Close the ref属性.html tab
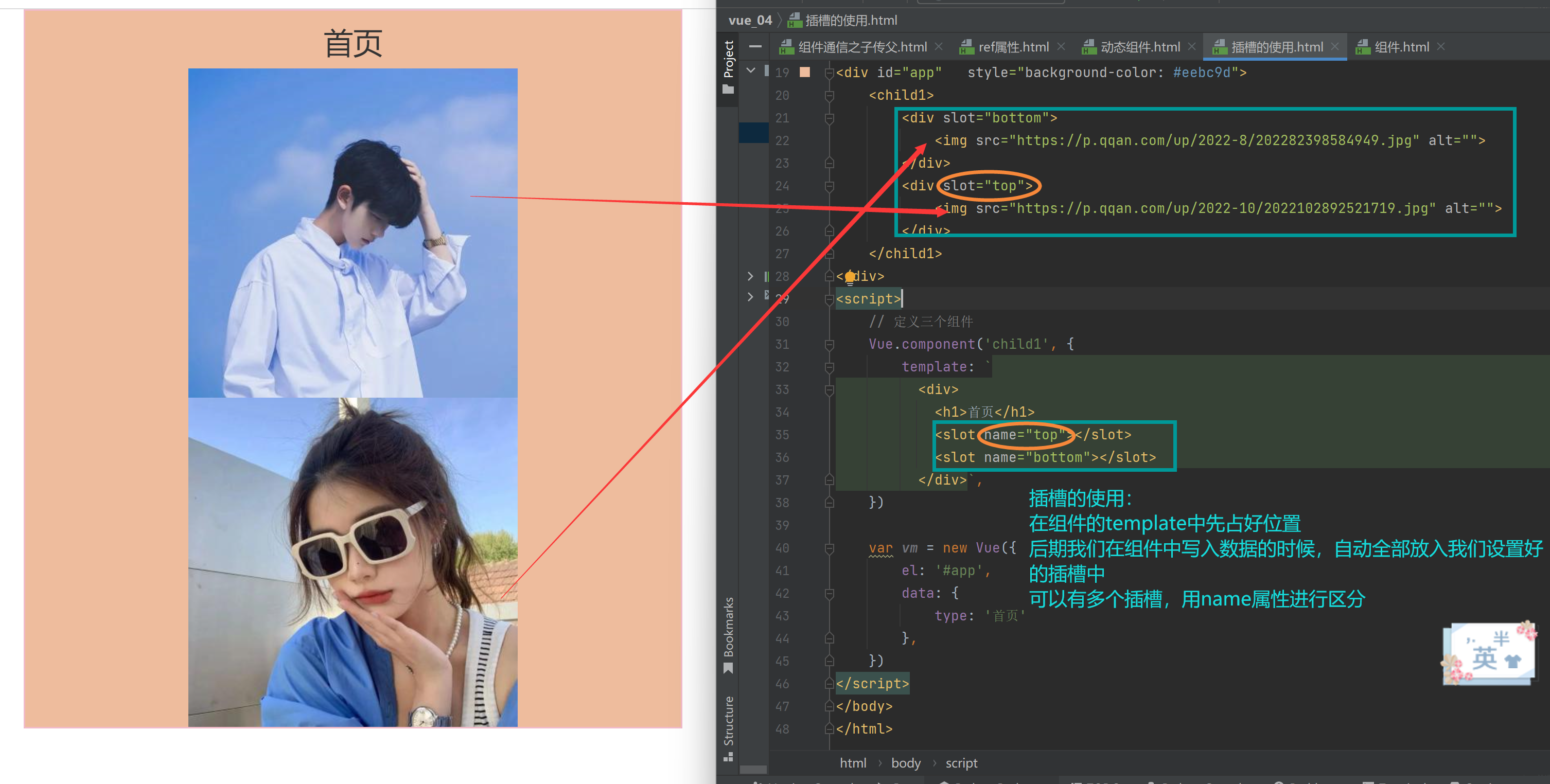This screenshot has height=784, width=1550. coord(1062,46)
